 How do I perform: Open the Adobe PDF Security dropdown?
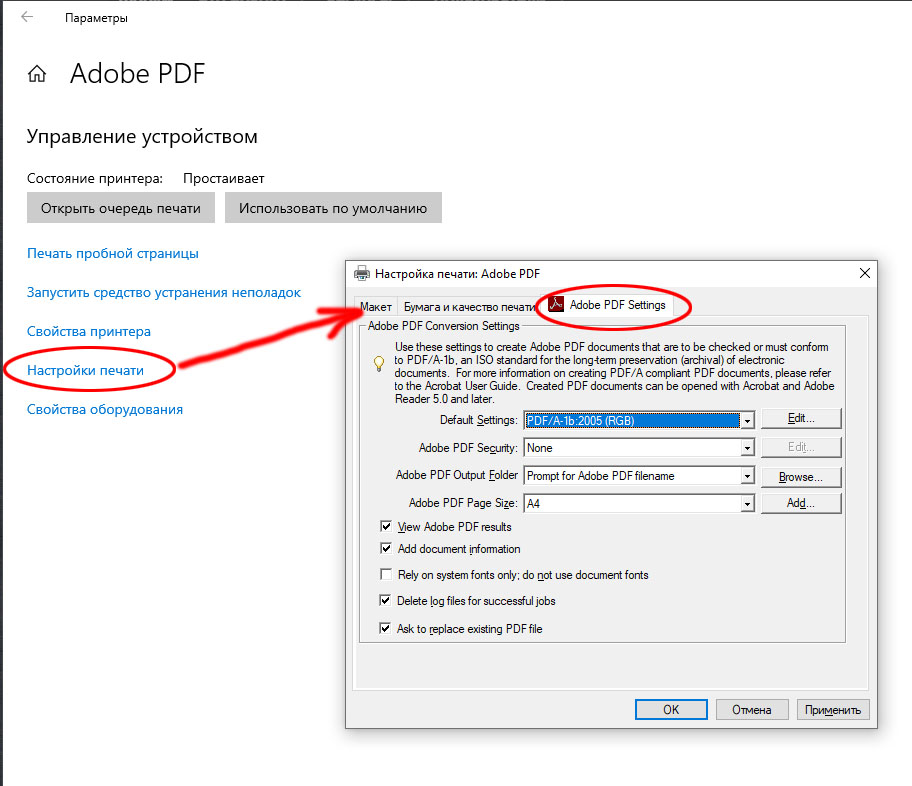pos(747,448)
